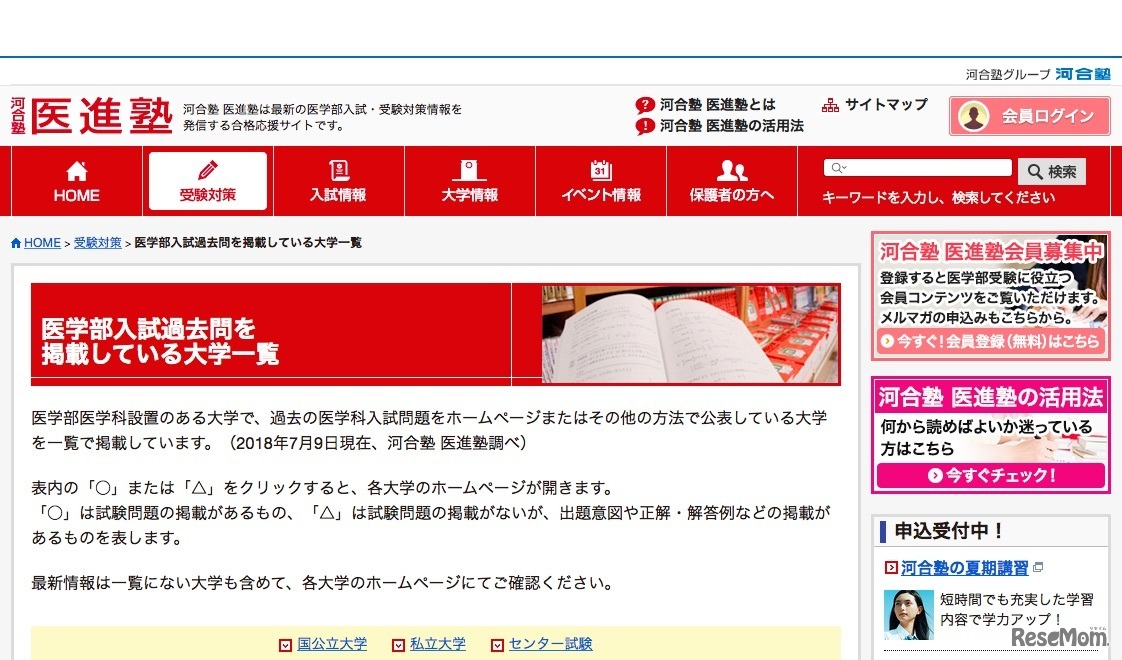Screen dimensions: 1122x660
Task: Open the HOME navigation tab
Action: (x=77, y=181)
